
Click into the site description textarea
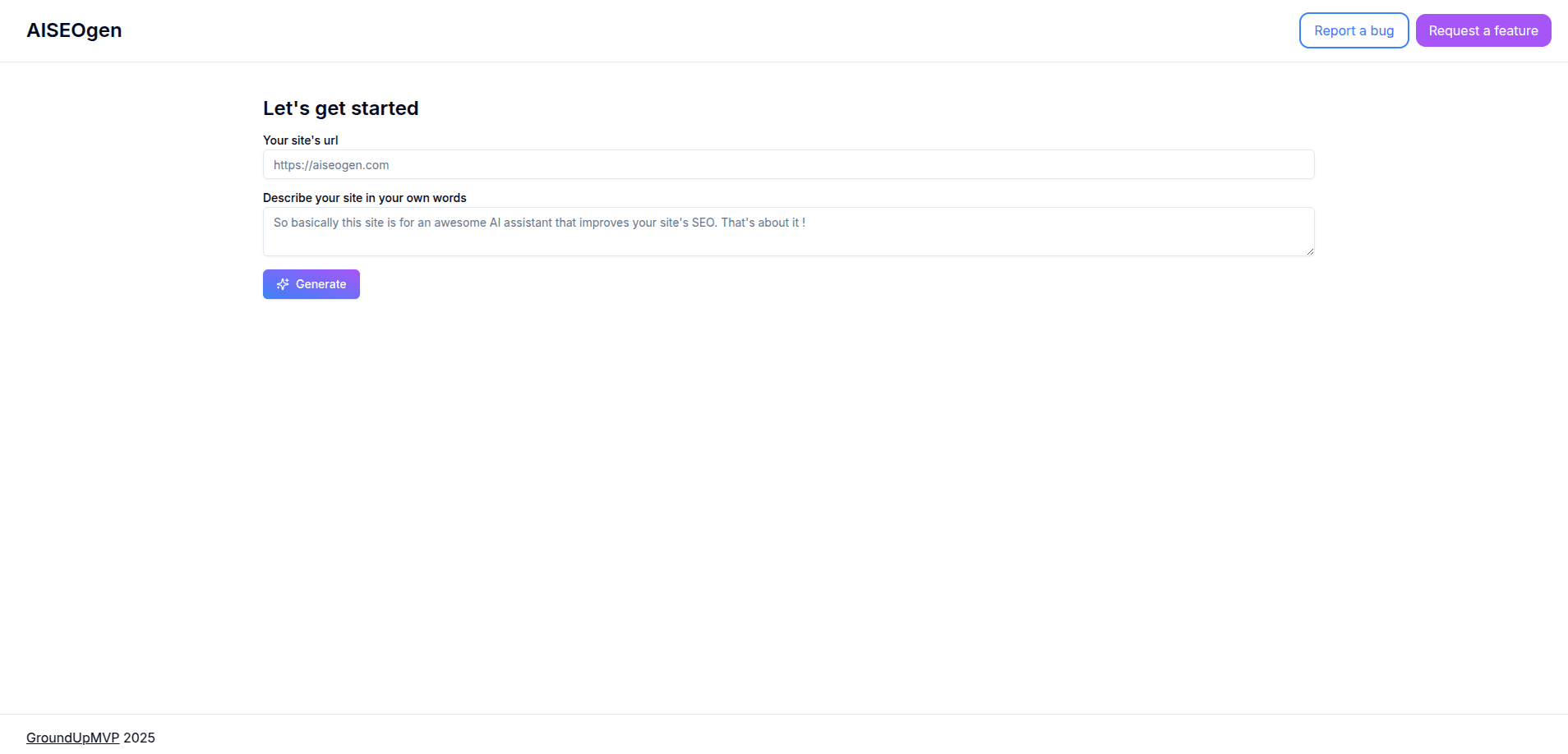788,232
